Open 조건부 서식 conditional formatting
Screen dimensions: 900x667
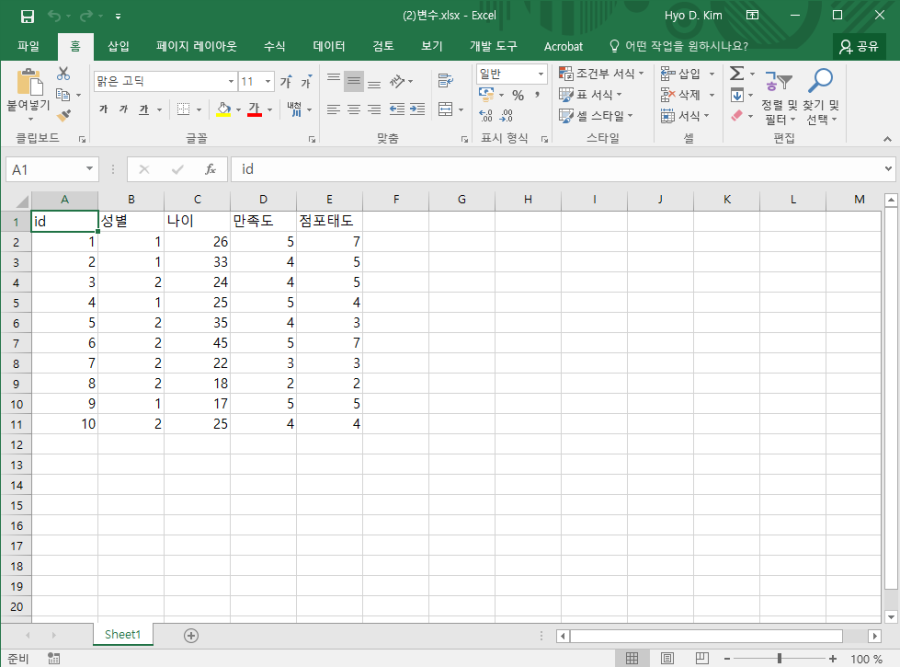(x=603, y=74)
